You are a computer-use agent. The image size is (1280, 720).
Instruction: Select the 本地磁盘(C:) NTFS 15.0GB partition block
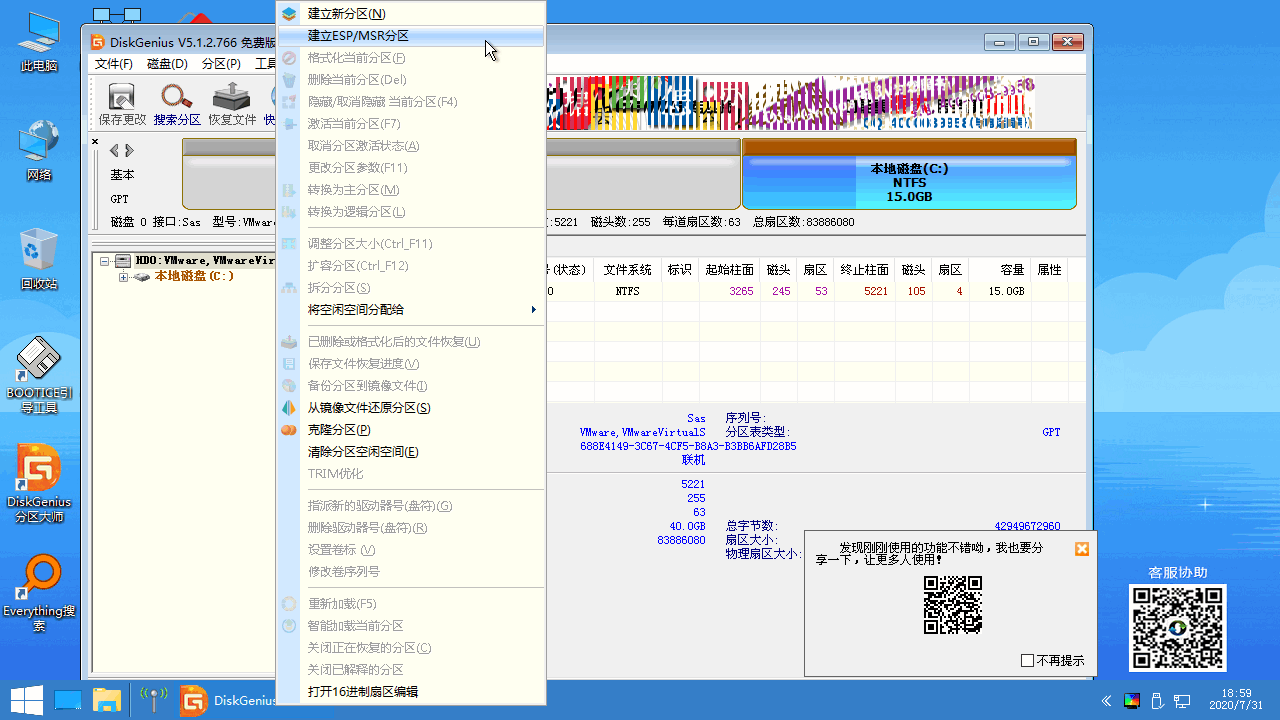(x=909, y=174)
